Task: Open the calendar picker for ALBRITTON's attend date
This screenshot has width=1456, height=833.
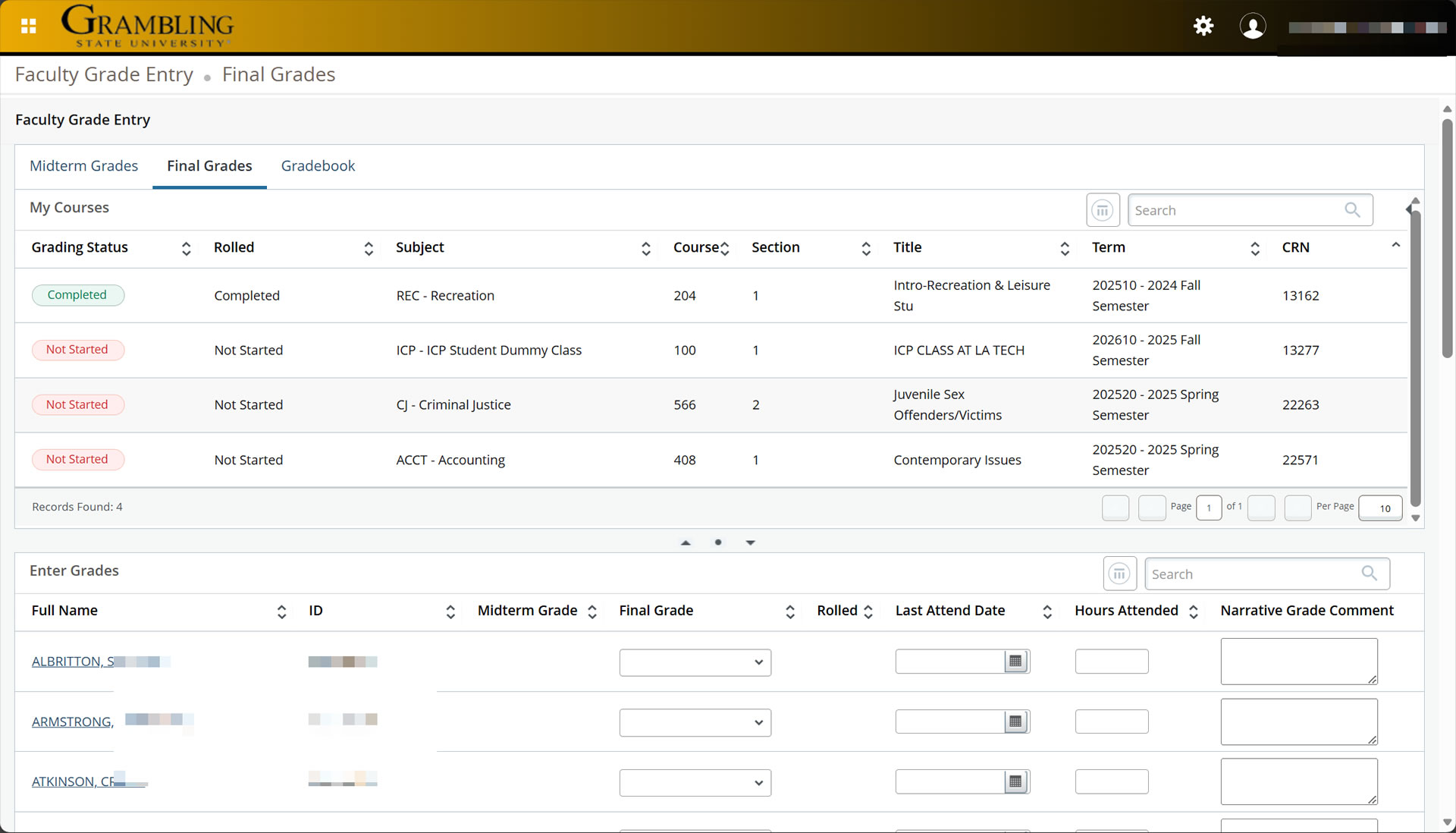Action: [1016, 661]
